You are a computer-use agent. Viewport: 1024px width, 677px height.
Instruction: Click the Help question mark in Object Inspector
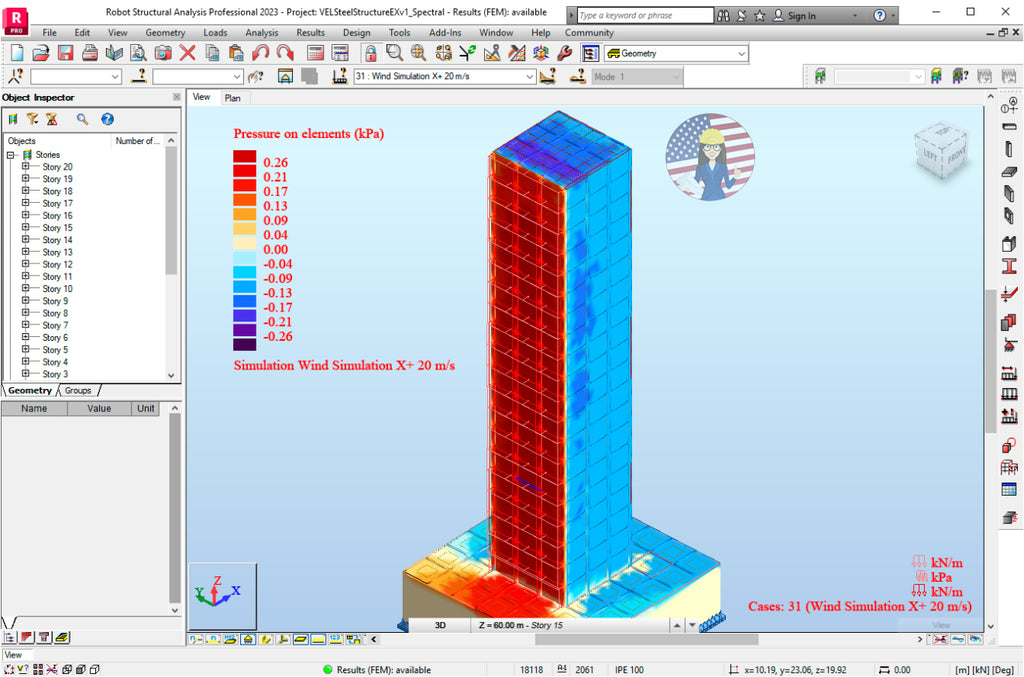(106, 119)
